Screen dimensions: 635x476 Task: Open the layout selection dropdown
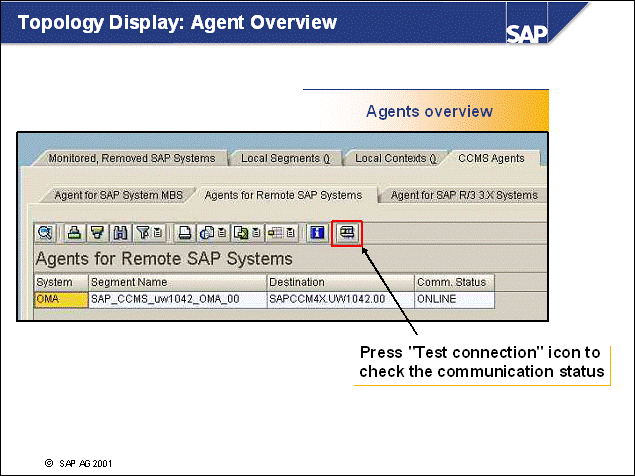pyautogui.click(x=281, y=233)
